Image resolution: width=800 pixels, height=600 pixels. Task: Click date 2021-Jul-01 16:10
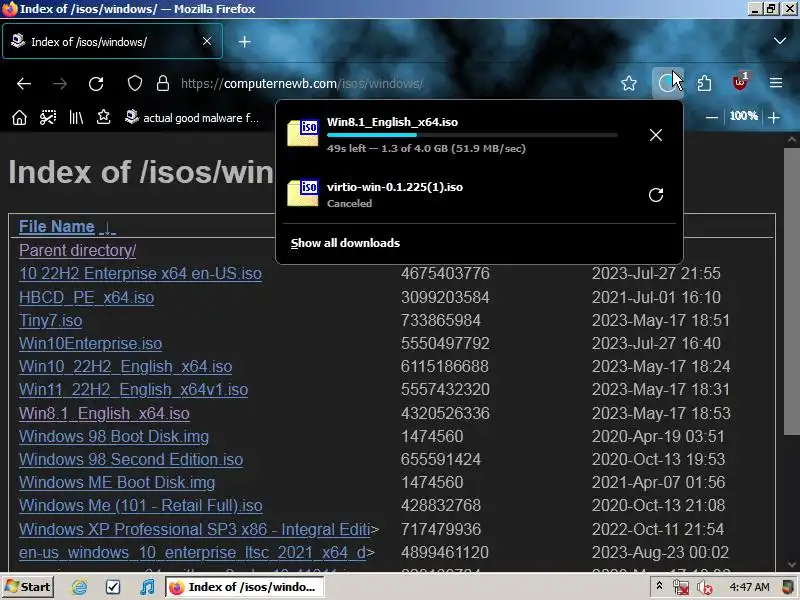pyautogui.click(x=656, y=297)
